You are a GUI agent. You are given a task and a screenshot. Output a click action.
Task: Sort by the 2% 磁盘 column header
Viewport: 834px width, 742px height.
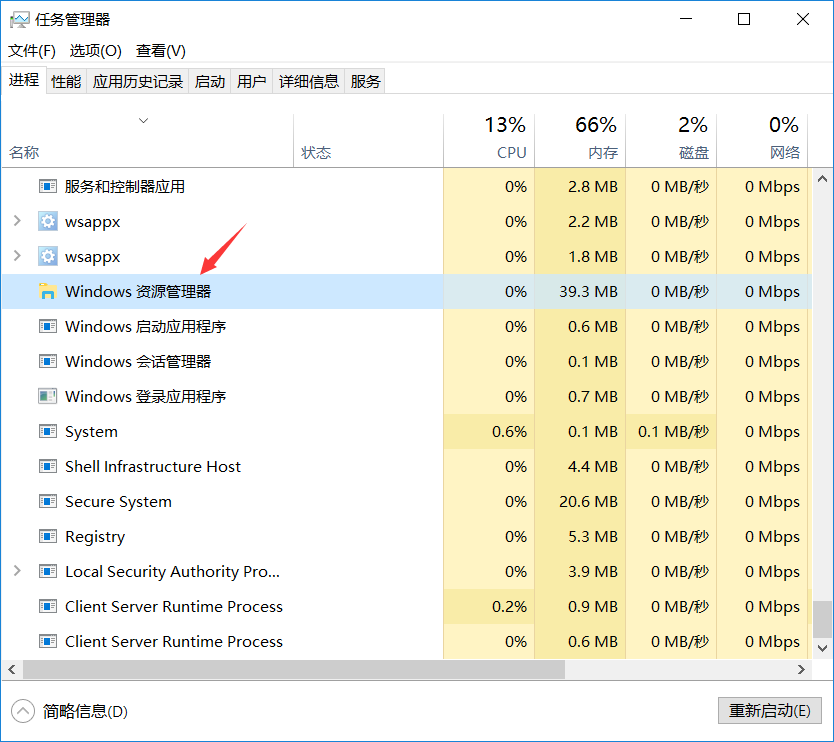pyautogui.click(x=671, y=140)
